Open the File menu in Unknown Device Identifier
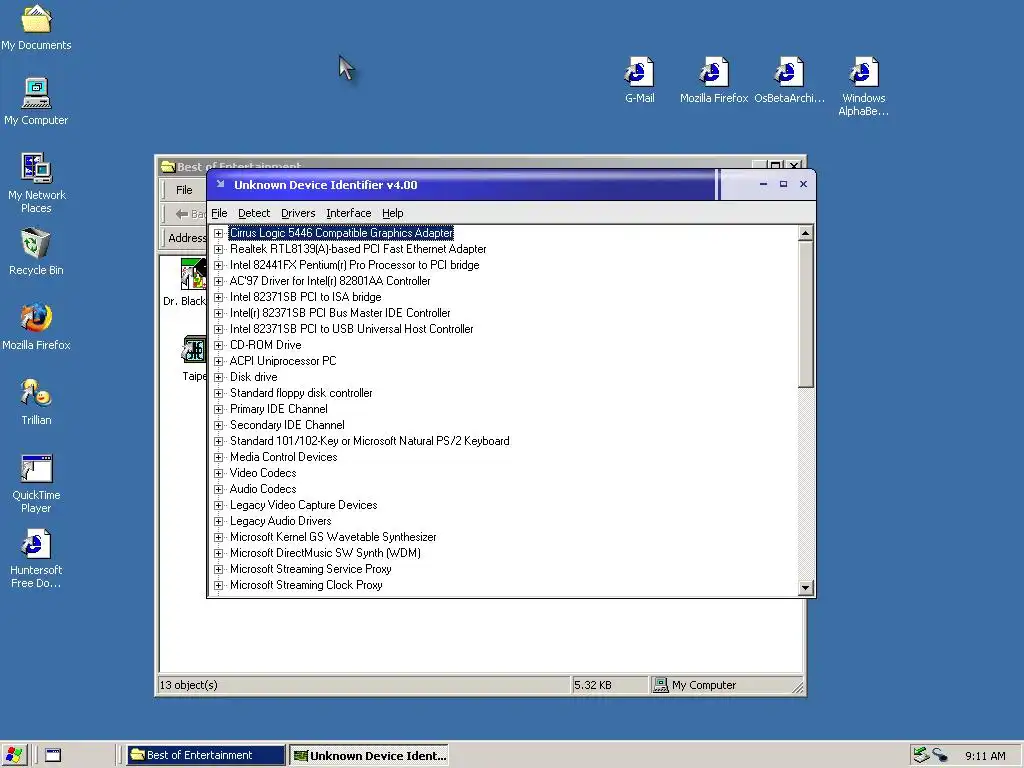Screen dimensions: 1024x768 click(219, 213)
